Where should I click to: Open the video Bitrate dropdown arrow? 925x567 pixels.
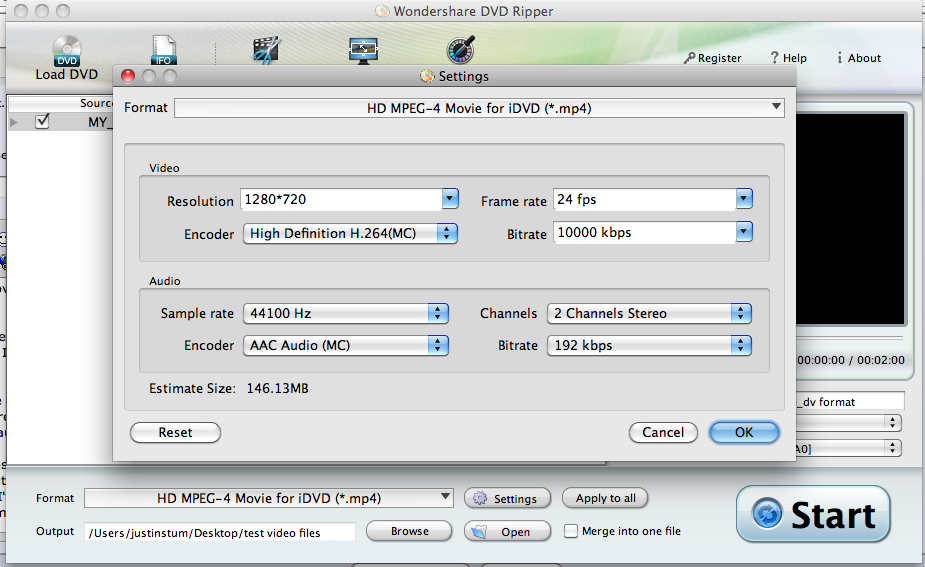click(x=744, y=232)
